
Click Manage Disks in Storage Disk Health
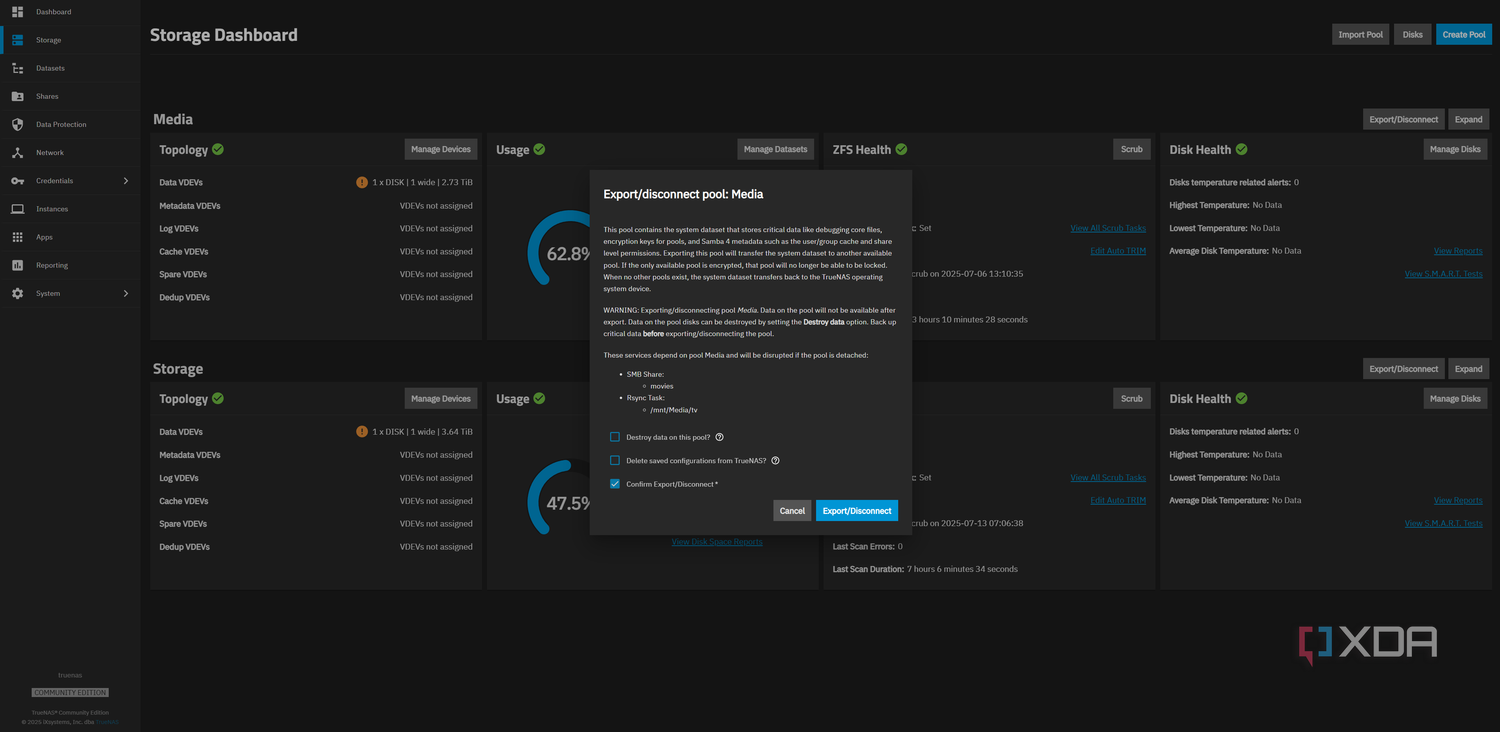(1455, 398)
